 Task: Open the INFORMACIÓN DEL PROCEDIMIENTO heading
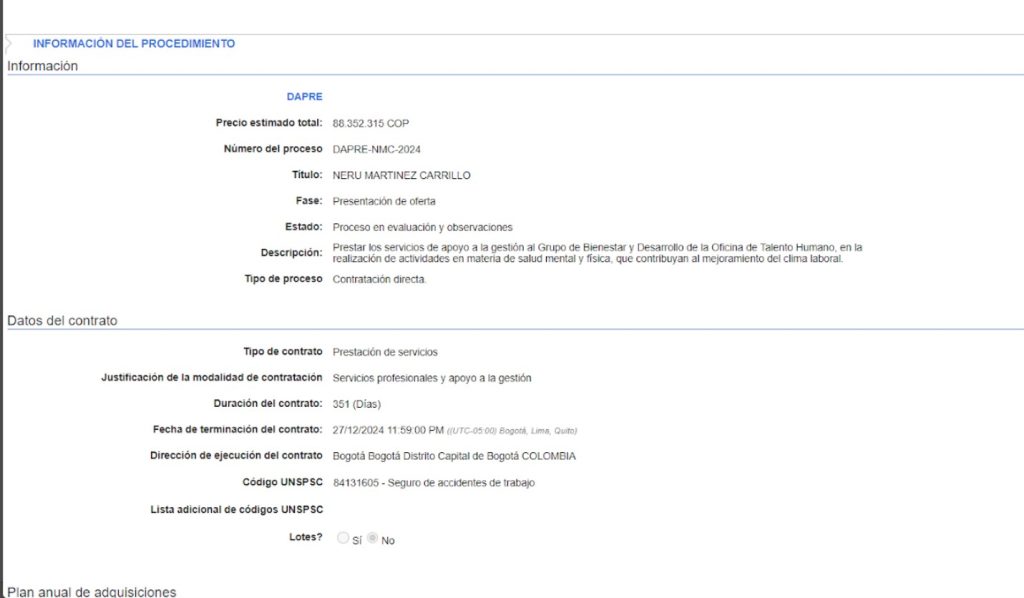(x=134, y=44)
